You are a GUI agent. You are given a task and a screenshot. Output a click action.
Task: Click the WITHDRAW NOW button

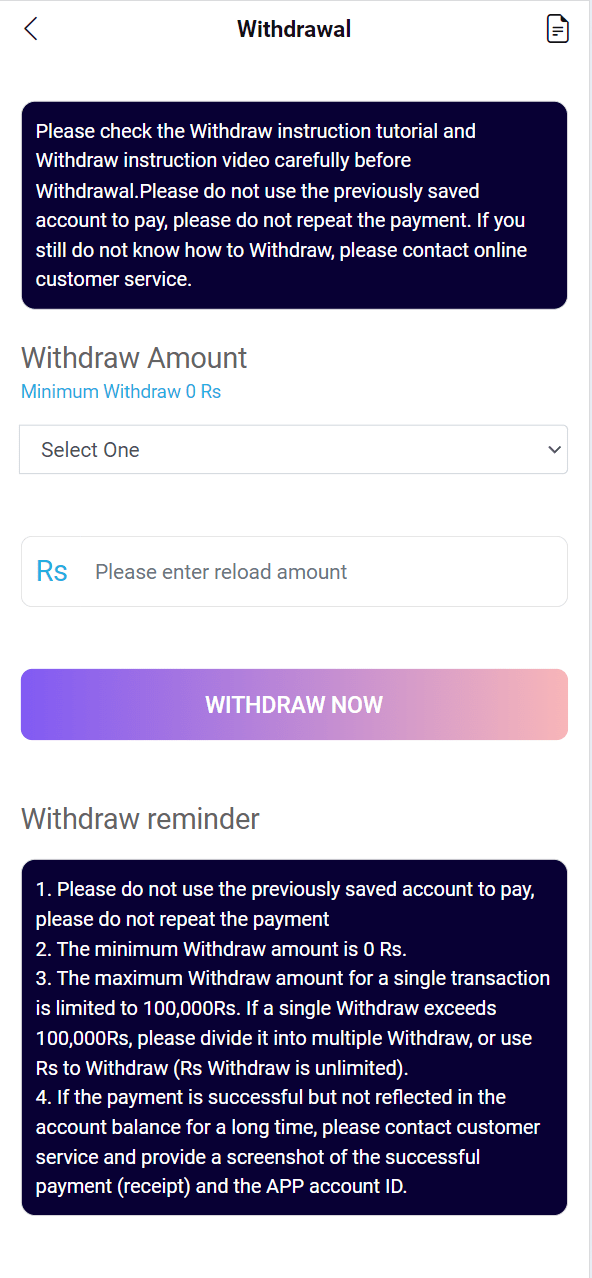click(x=294, y=704)
